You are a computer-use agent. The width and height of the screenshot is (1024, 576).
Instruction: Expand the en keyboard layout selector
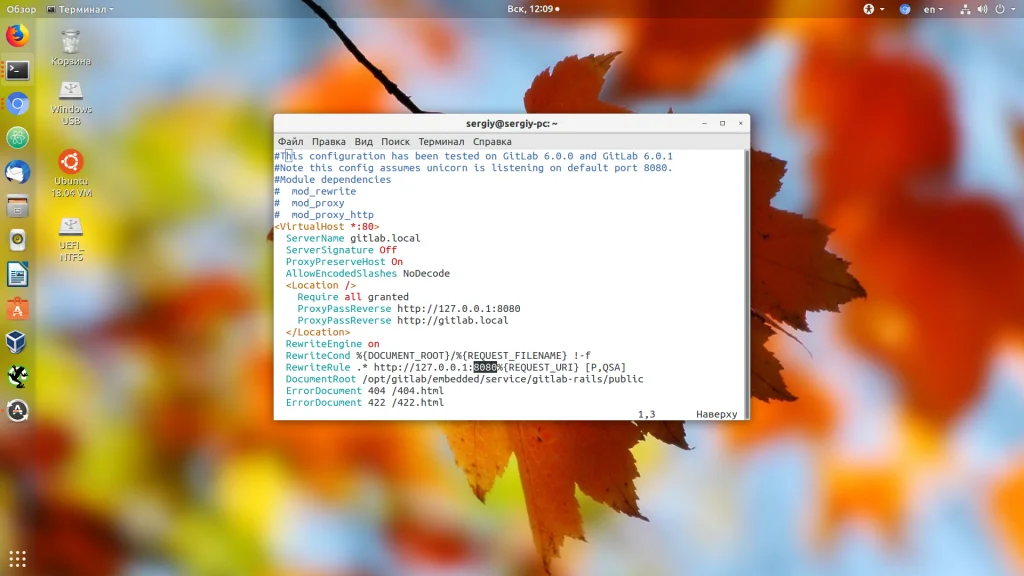[933, 9]
